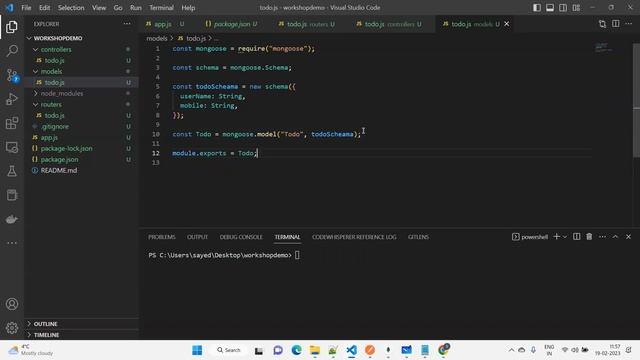Open Chrome from the taskbar

tap(443, 350)
